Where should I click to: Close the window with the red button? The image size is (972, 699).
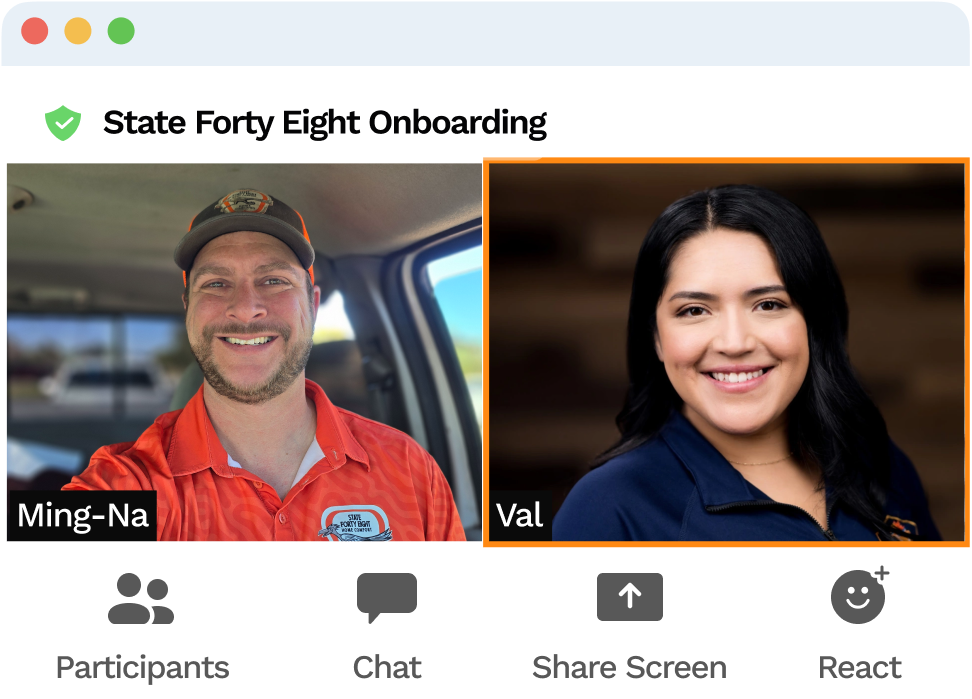(x=35, y=31)
